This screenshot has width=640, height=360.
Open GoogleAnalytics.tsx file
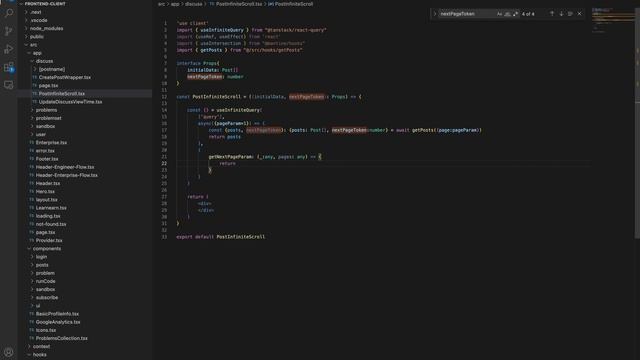coord(58,322)
